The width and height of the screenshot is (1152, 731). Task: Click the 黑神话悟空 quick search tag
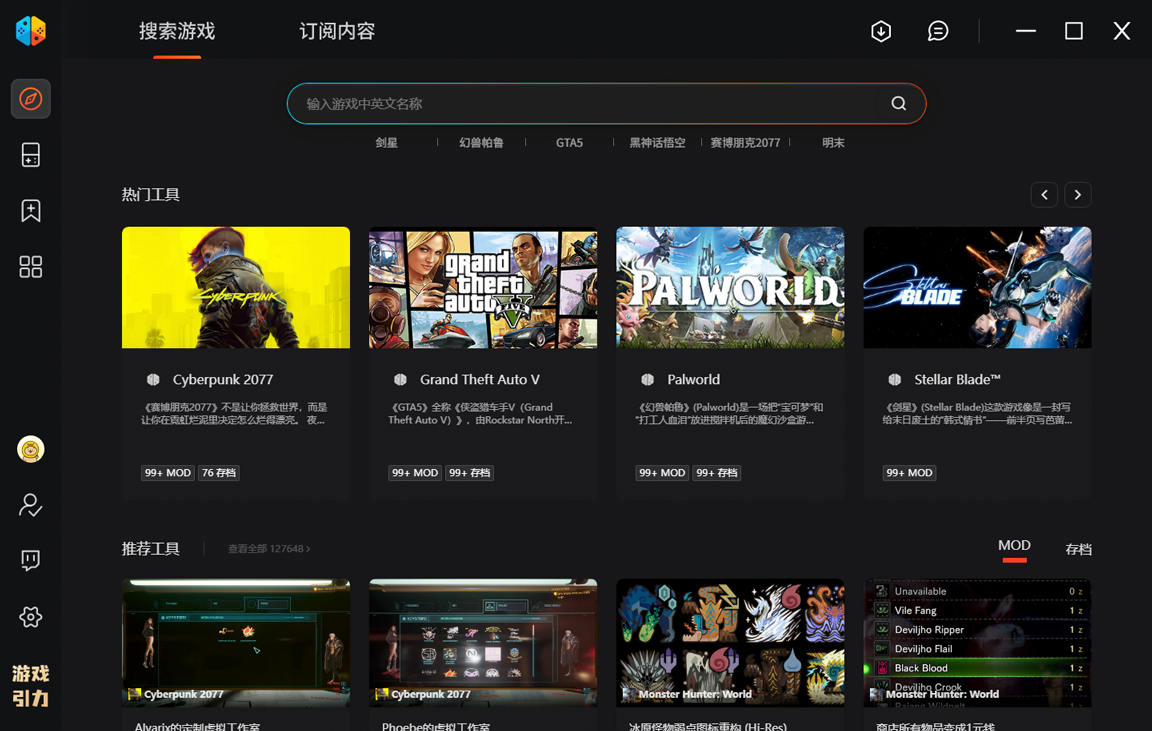[657, 143]
